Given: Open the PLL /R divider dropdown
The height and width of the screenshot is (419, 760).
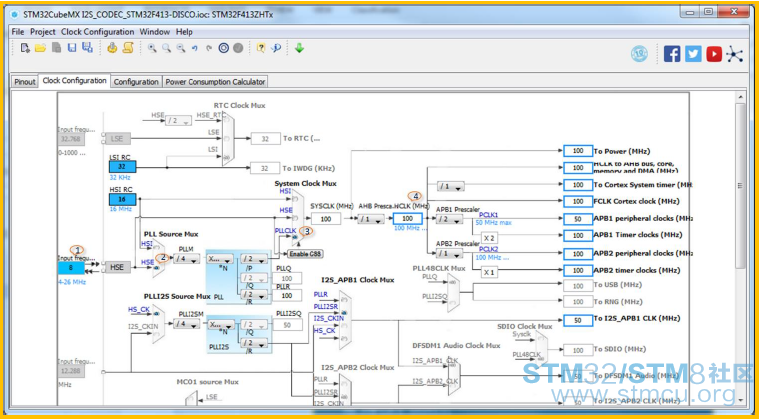Looking at the screenshot, I should 254,295.
